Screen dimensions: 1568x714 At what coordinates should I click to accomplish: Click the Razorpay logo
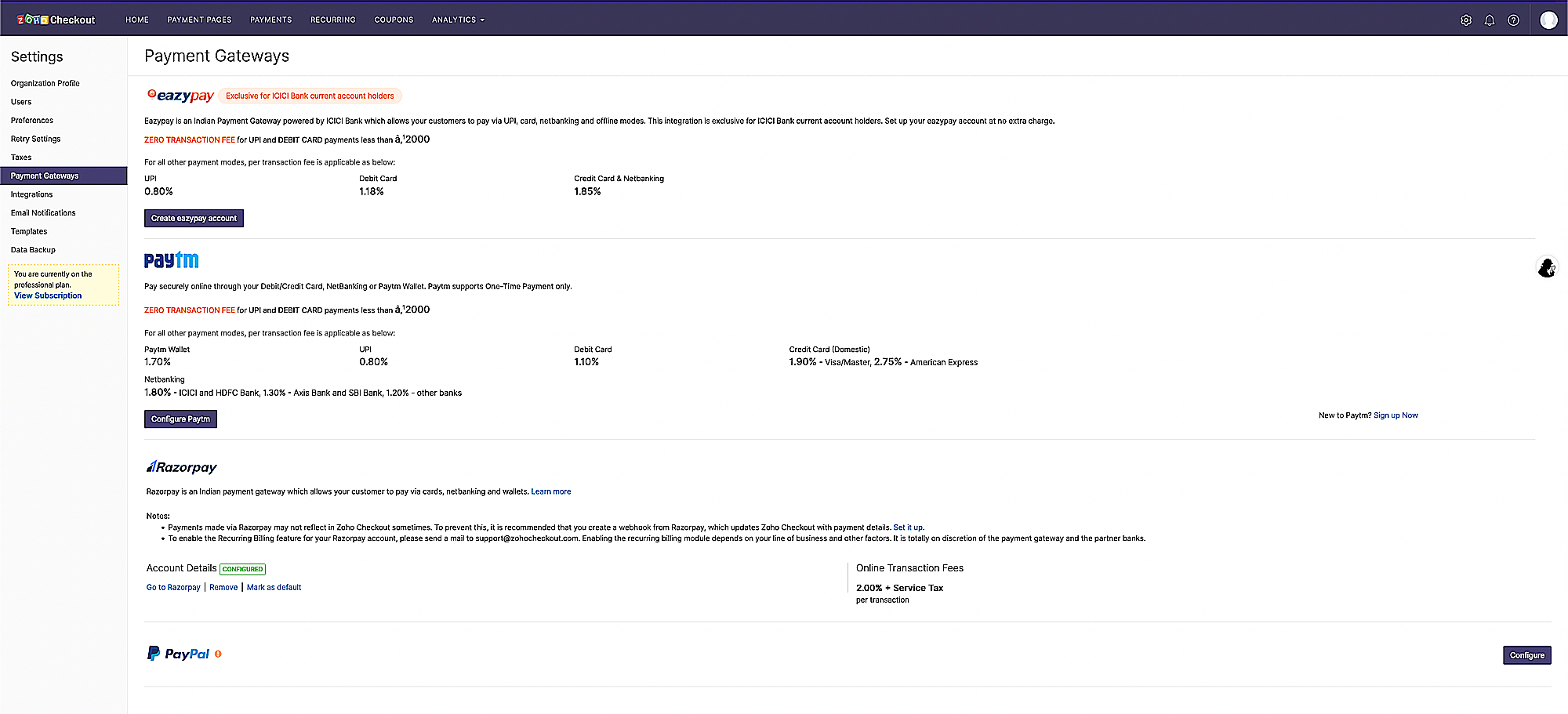(182, 467)
